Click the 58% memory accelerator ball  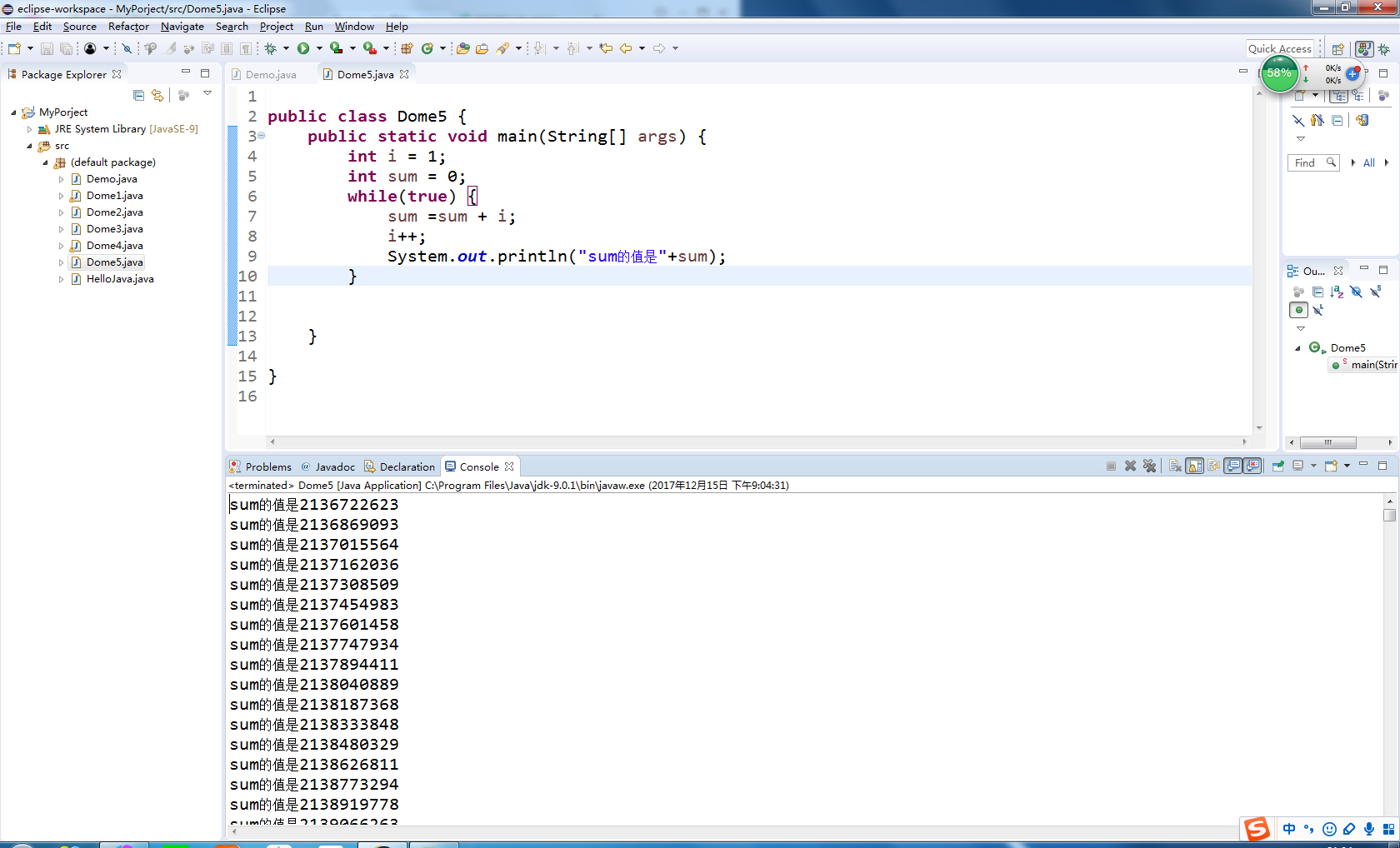[1279, 73]
